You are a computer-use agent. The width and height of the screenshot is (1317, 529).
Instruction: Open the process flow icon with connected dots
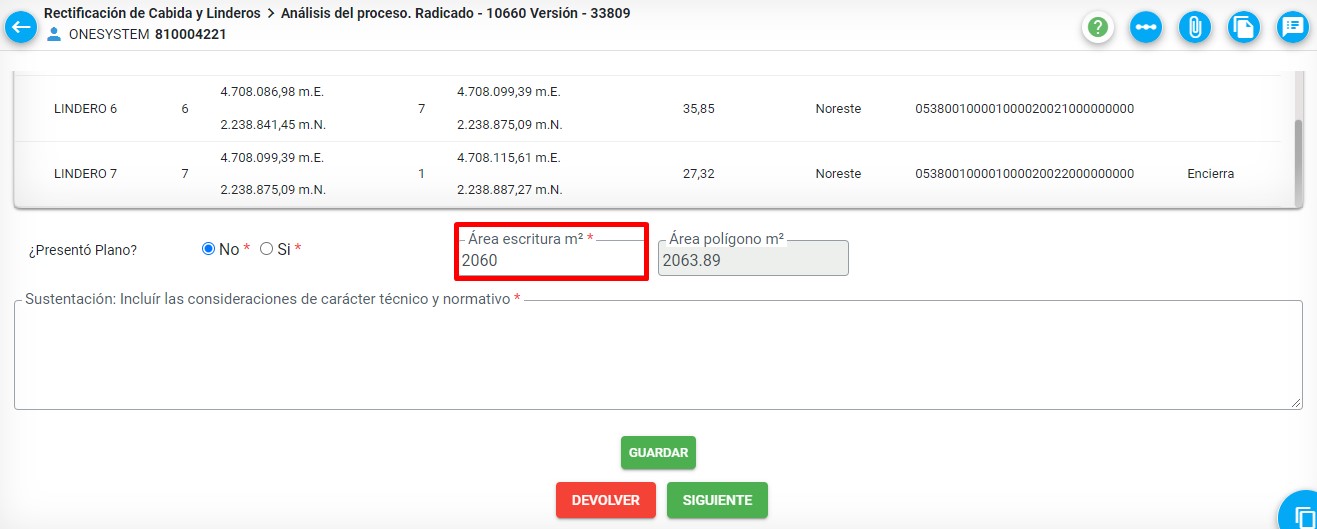[1146, 27]
